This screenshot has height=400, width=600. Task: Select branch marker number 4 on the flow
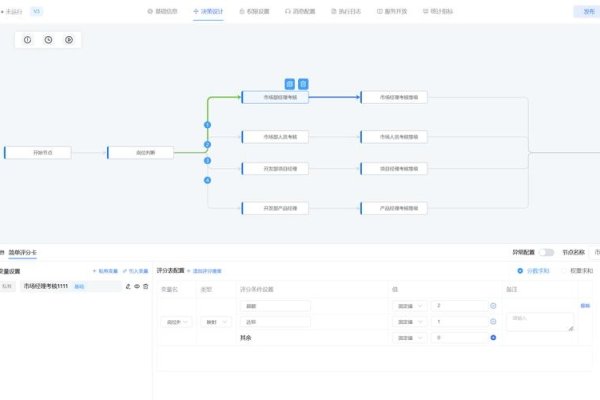click(x=207, y=180)
